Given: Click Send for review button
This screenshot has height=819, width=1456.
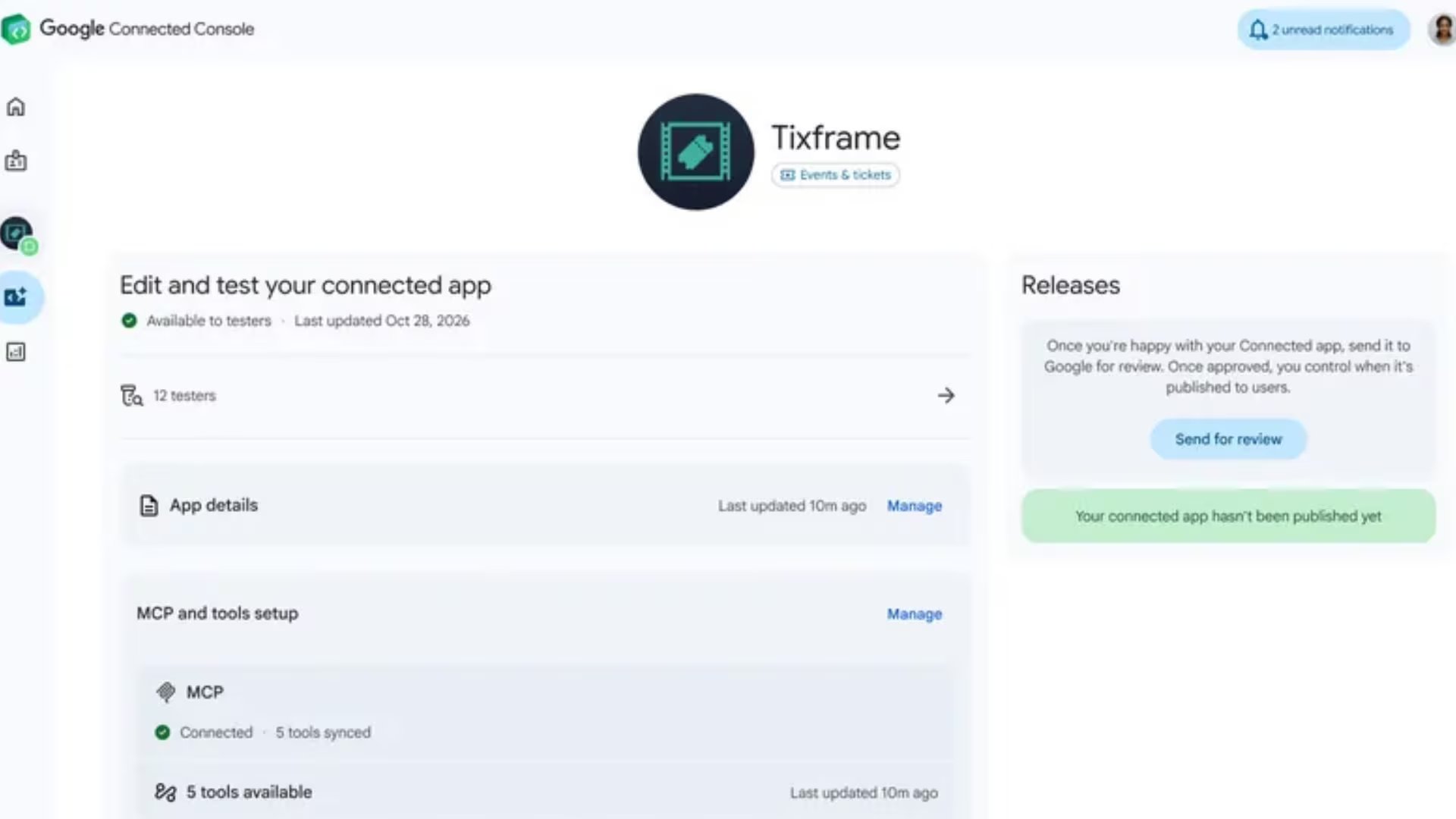Looking at the screenshot, I should coord(1228,439).
